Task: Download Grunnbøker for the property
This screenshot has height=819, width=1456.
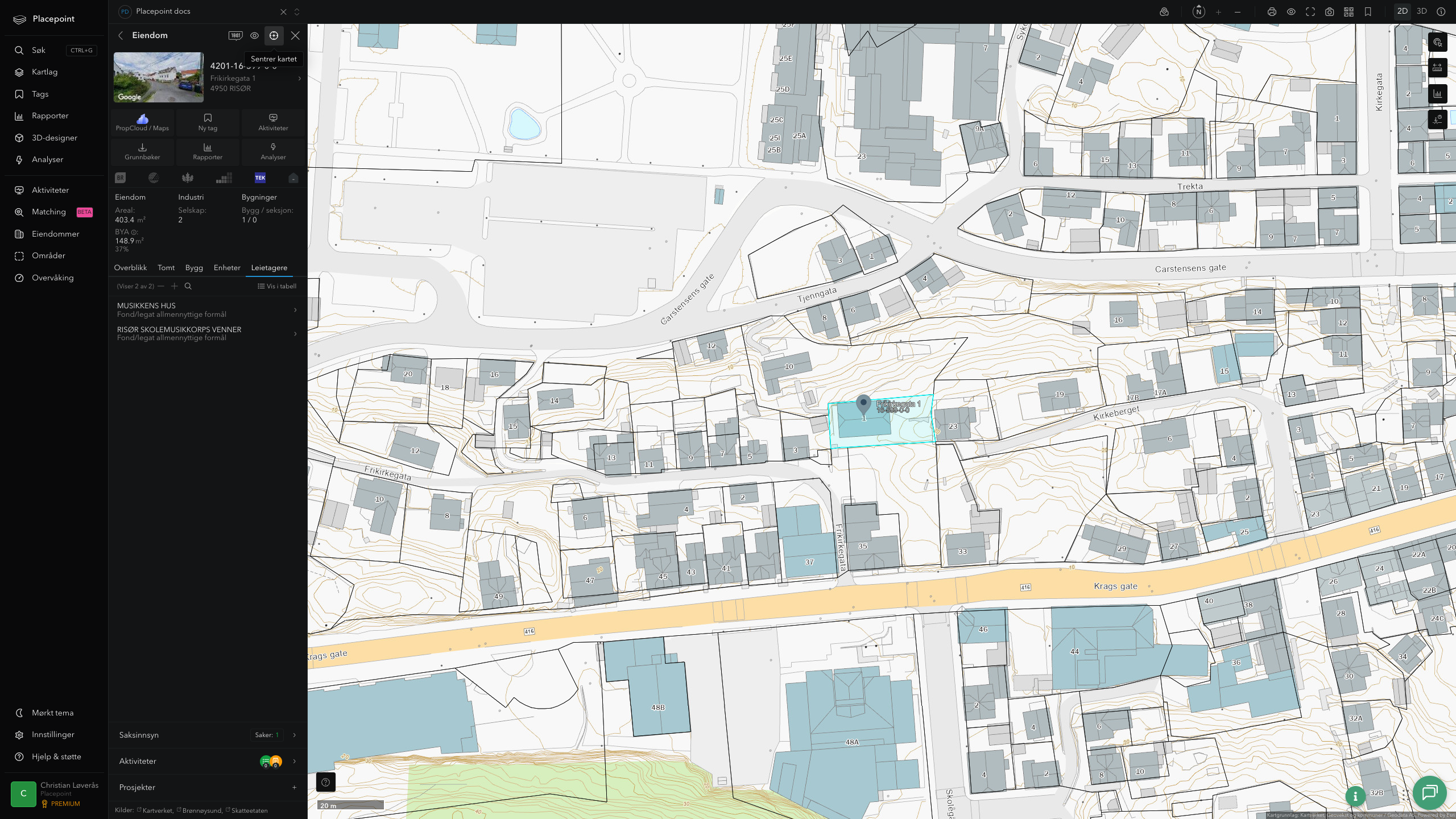Action: [x=143, y=152]
